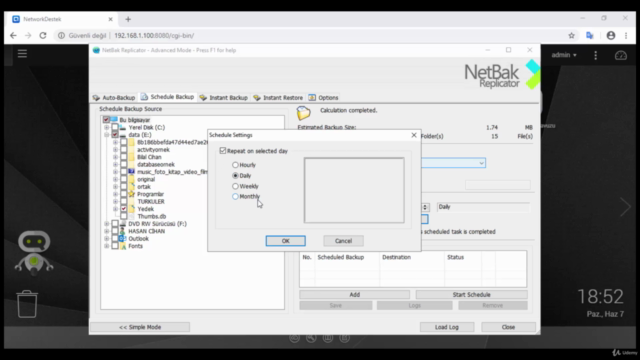This screenshot has height=360, width=640.
Task: Open the NAS dashboard gauge icon
Action: tap(621, 55)
